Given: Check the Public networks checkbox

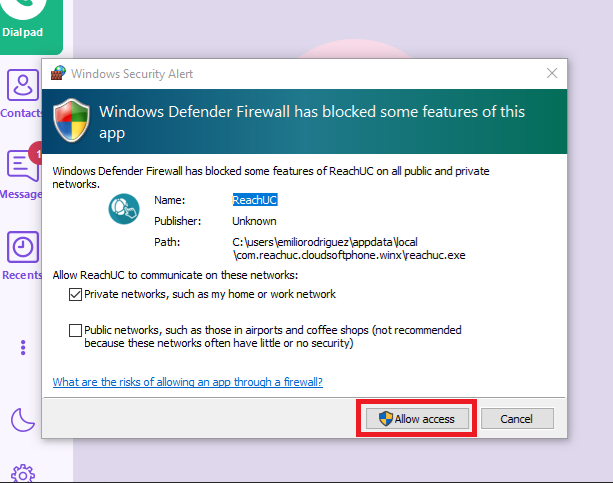Looking at the screenshot, I should tap(75, 330).
